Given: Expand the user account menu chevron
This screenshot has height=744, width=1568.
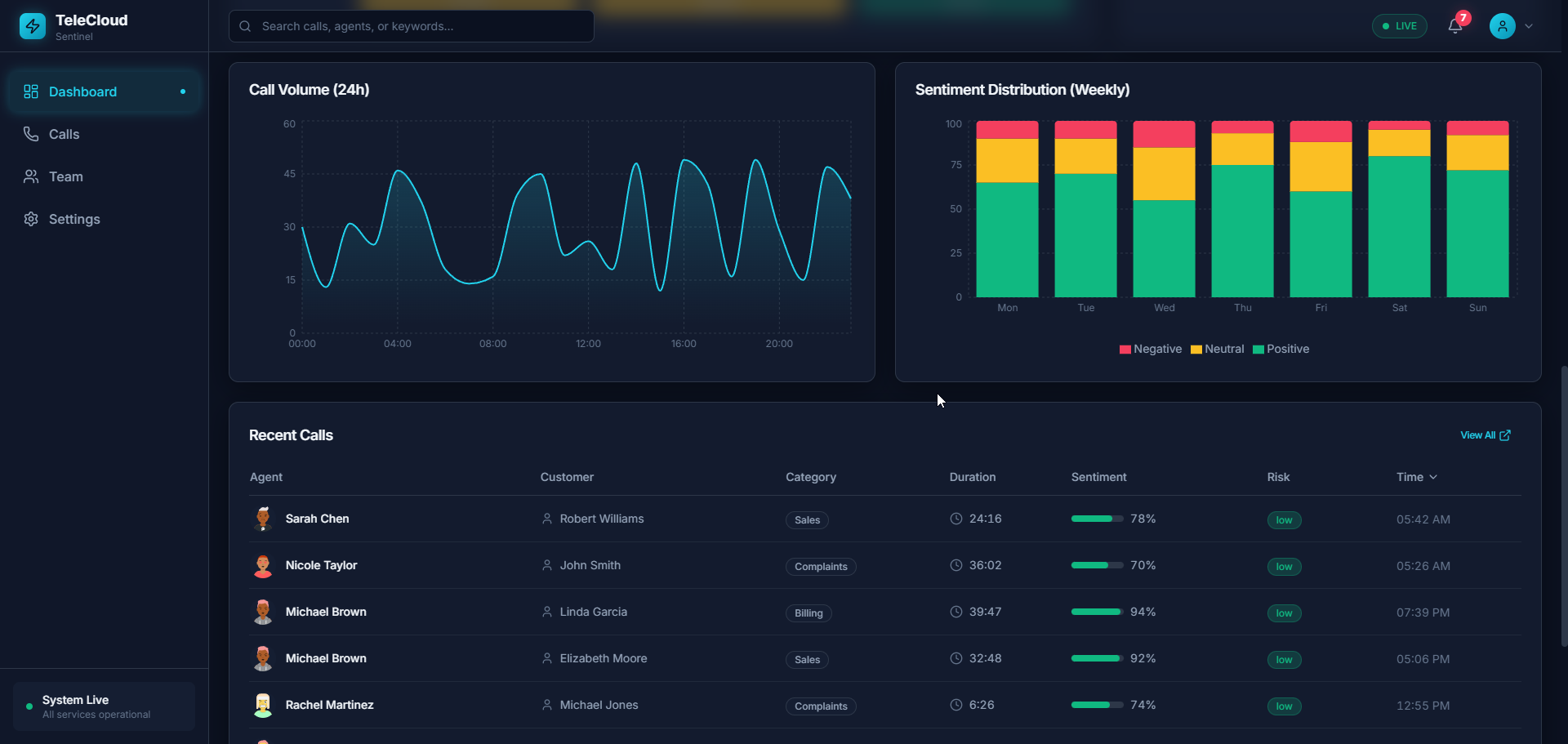Looking at the screenshot, I should [x=1529, y=26].
